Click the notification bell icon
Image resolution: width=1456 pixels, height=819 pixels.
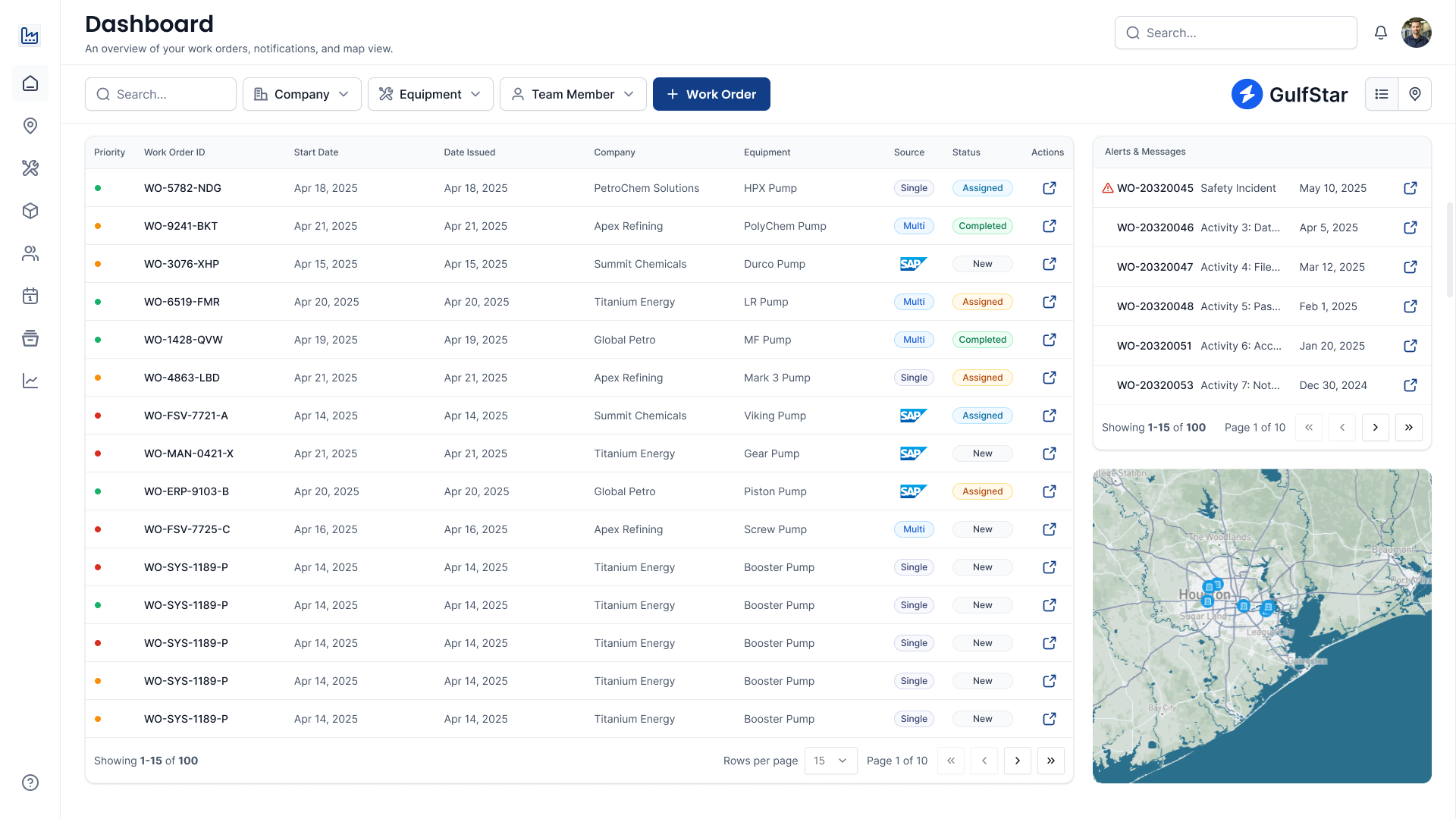point(1381,33)
